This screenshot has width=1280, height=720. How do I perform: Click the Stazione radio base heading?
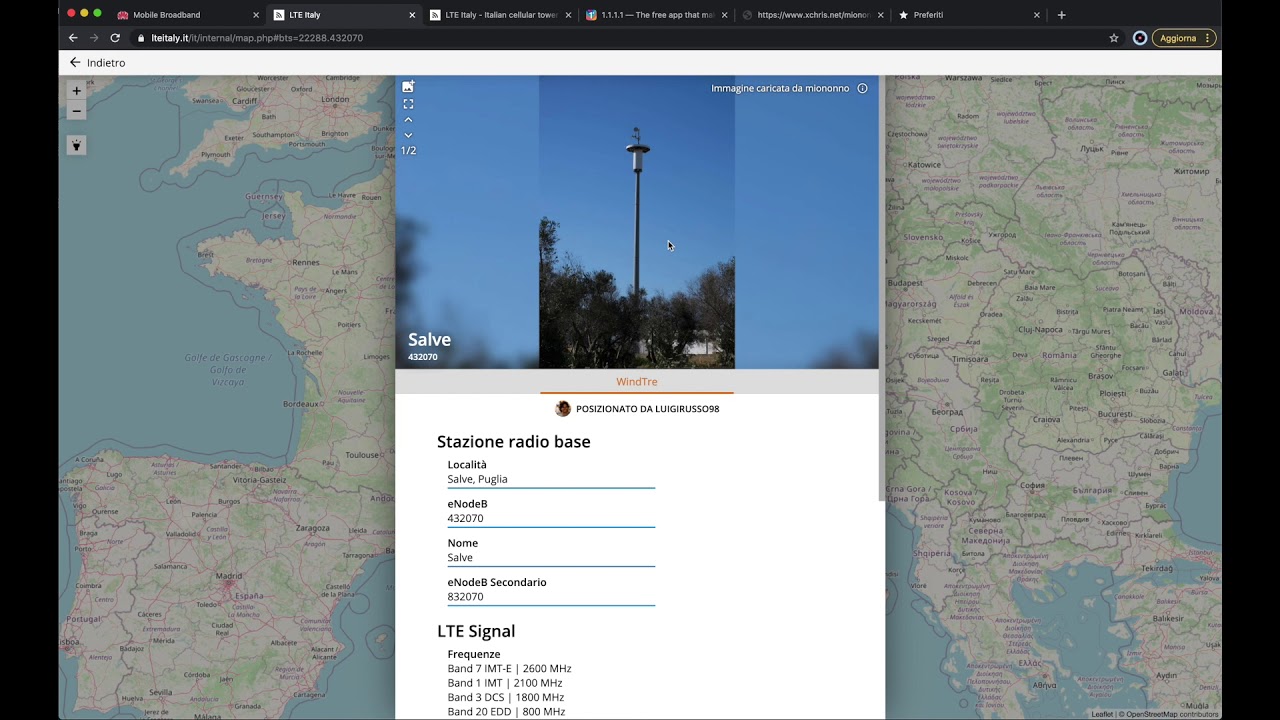[x=514, y=442]
